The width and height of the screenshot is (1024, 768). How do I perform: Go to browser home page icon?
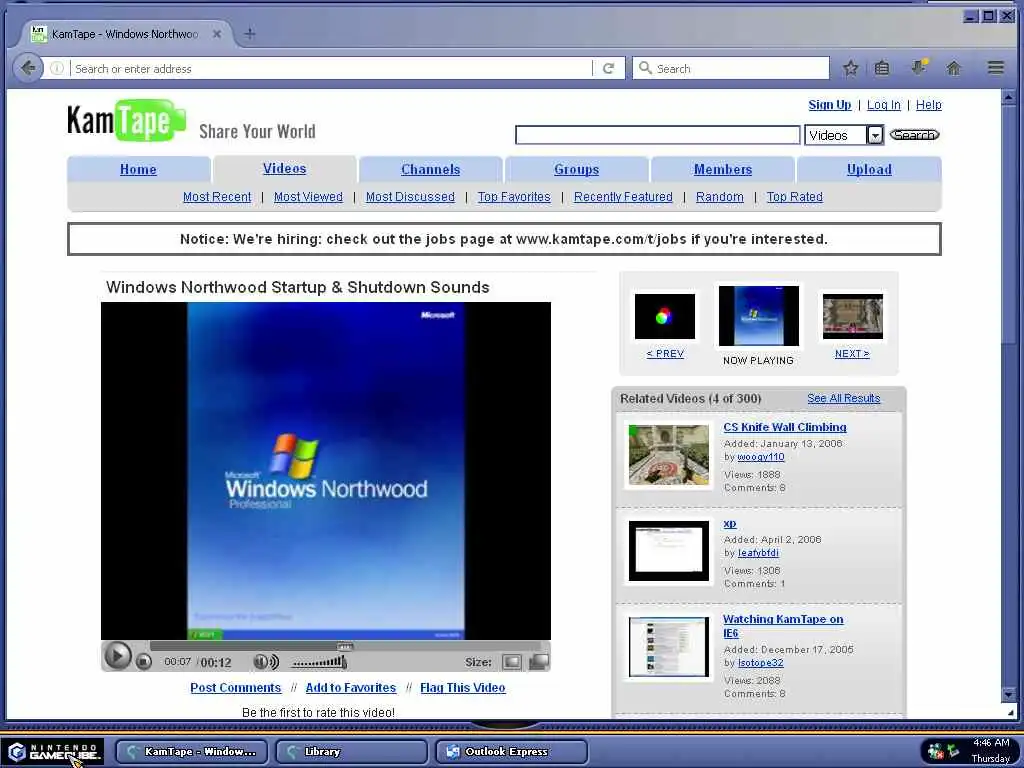click(953, 68)
